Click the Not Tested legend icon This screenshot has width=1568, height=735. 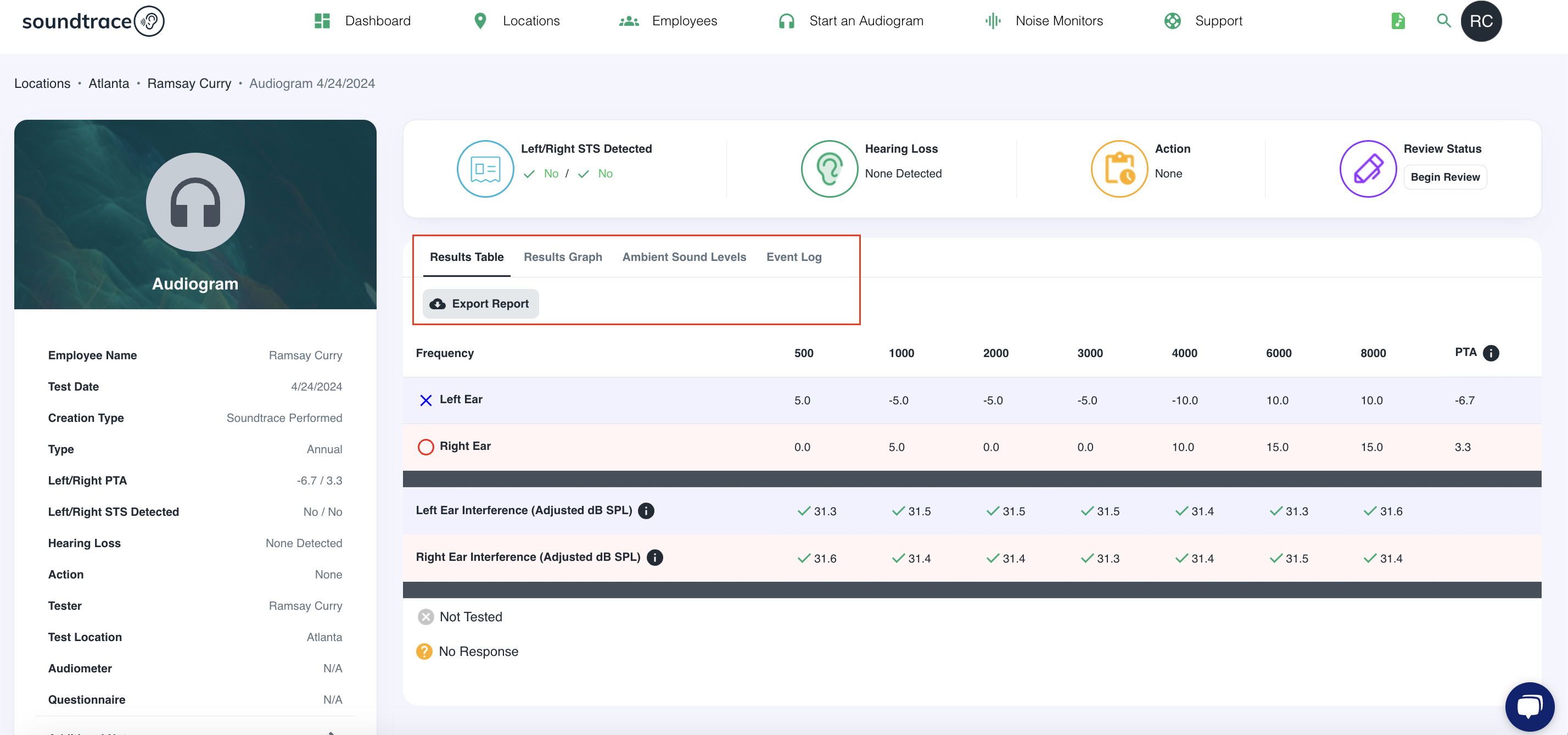(426, 617)
